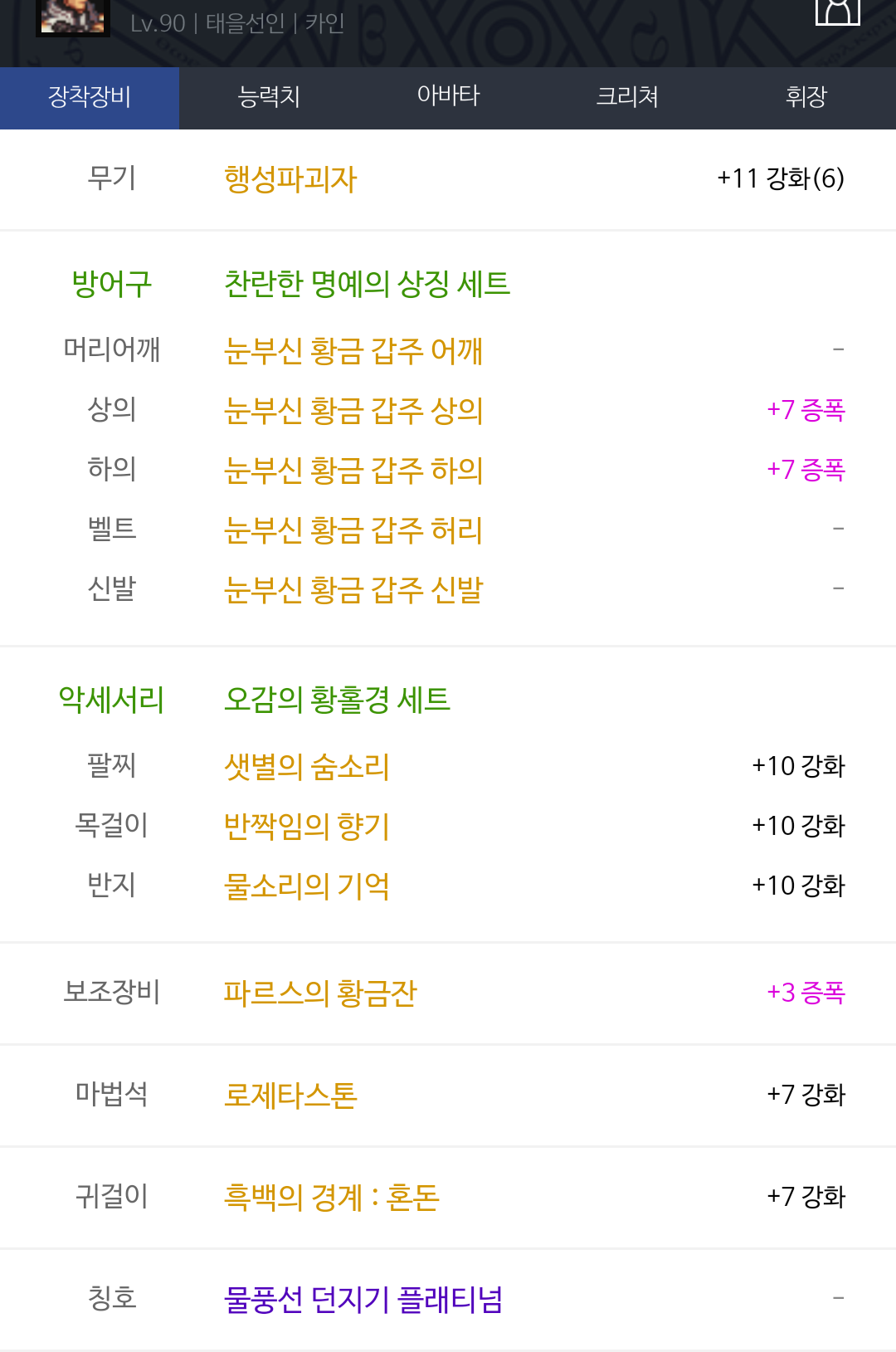Select the 장착장비 tab
Viewport: 896px width, 1352px height.
[x=90, y=97]
